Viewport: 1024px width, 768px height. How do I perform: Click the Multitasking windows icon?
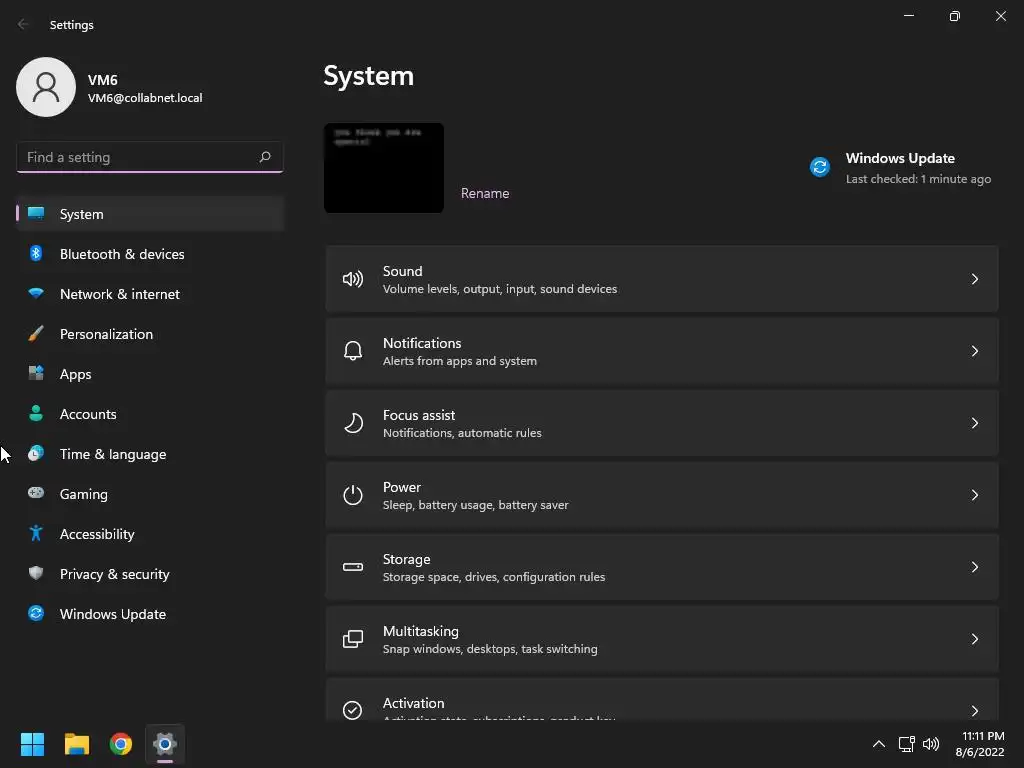pos(353,639)
